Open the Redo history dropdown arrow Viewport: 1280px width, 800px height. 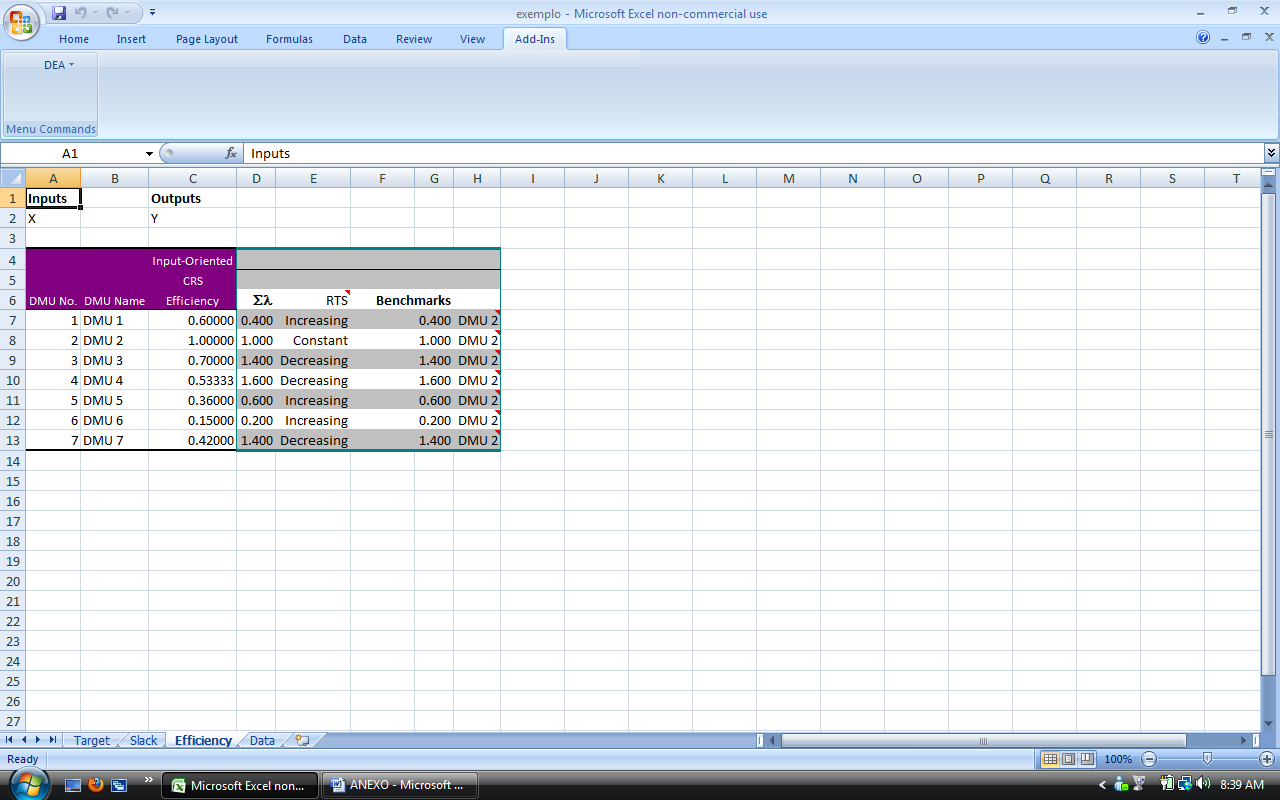(126, 13)
